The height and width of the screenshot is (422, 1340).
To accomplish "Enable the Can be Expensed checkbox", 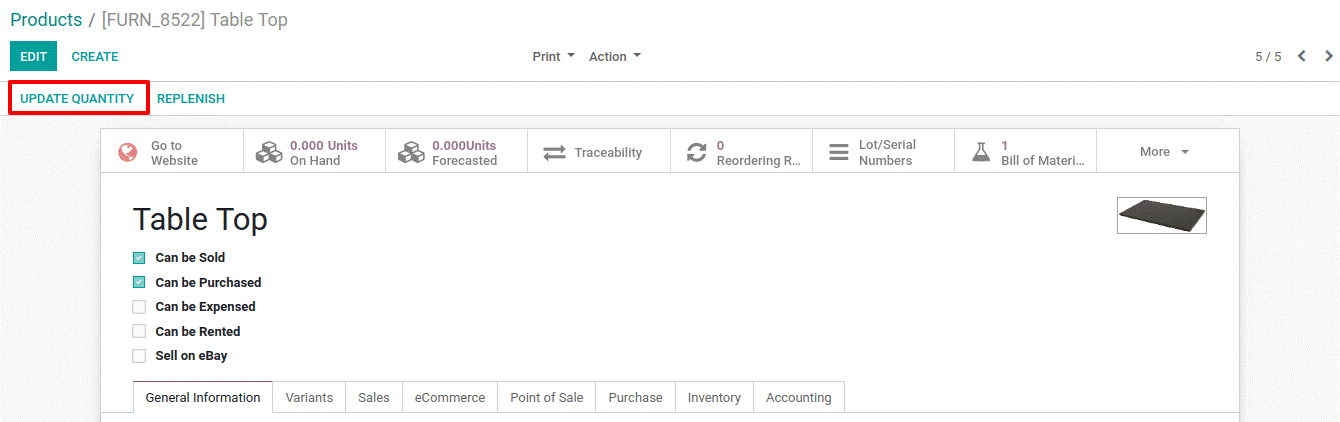I will pos(139,307).
